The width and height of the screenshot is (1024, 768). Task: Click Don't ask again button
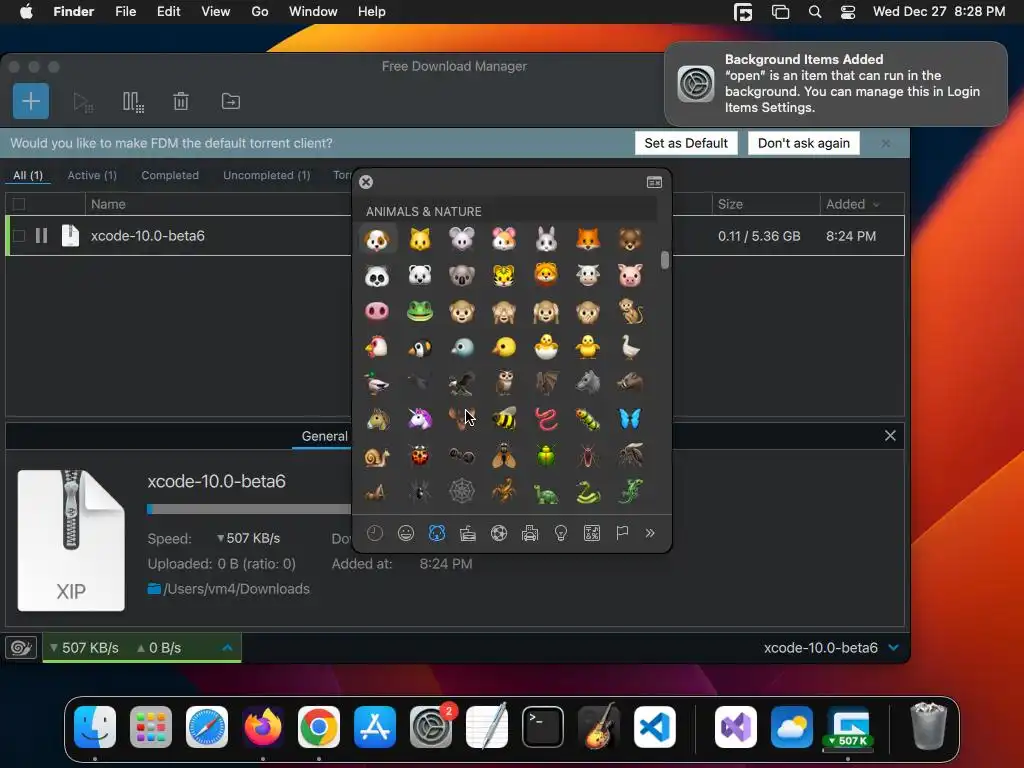point(804,143)
